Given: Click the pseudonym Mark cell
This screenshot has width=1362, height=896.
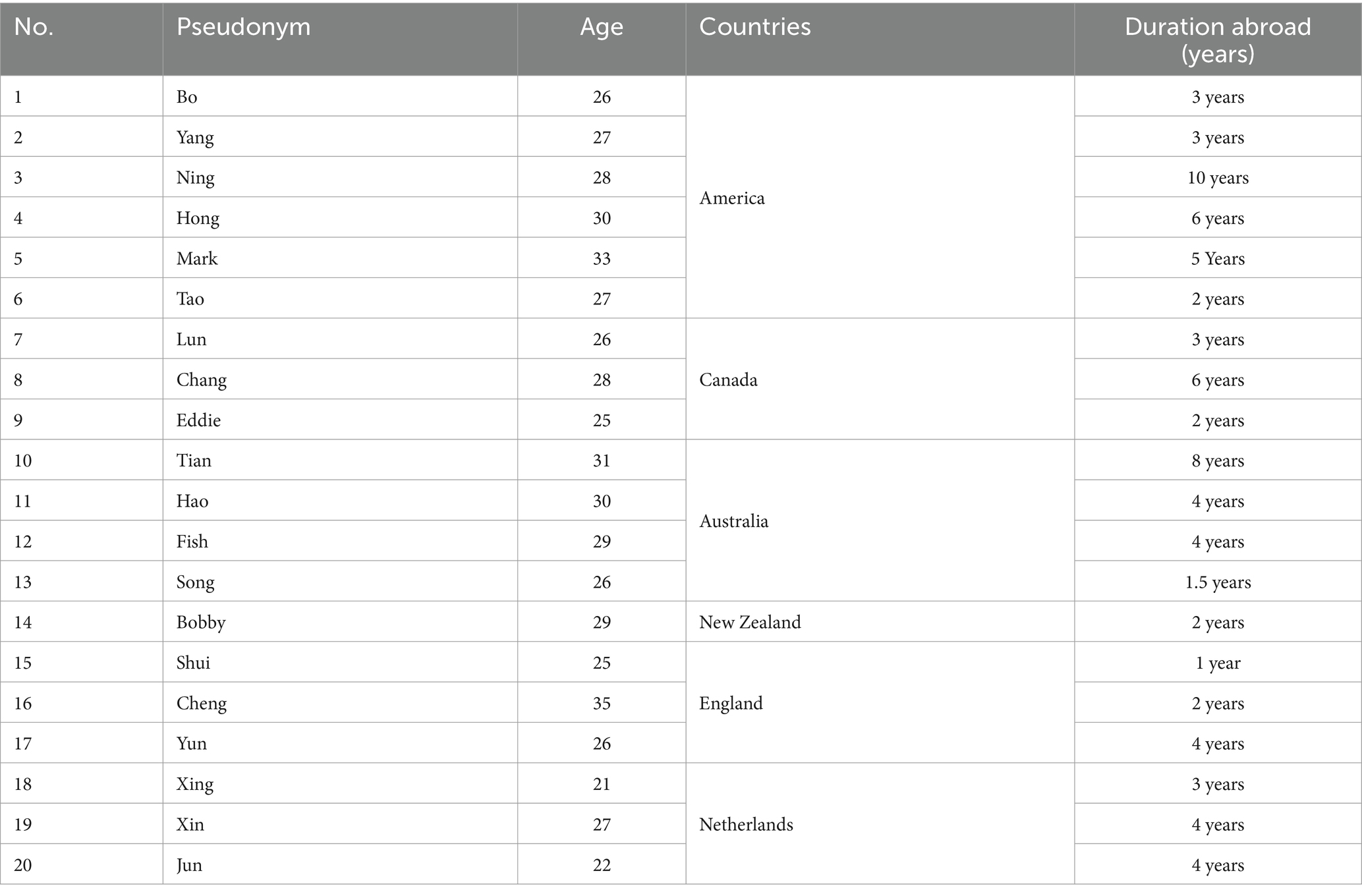Looking at the screenshot, I should tap(340, 258).
